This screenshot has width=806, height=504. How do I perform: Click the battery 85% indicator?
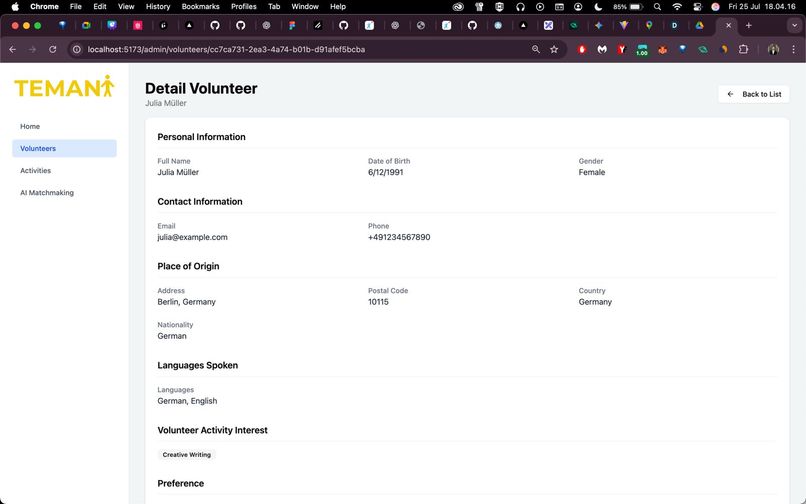[x=628, y=7]
